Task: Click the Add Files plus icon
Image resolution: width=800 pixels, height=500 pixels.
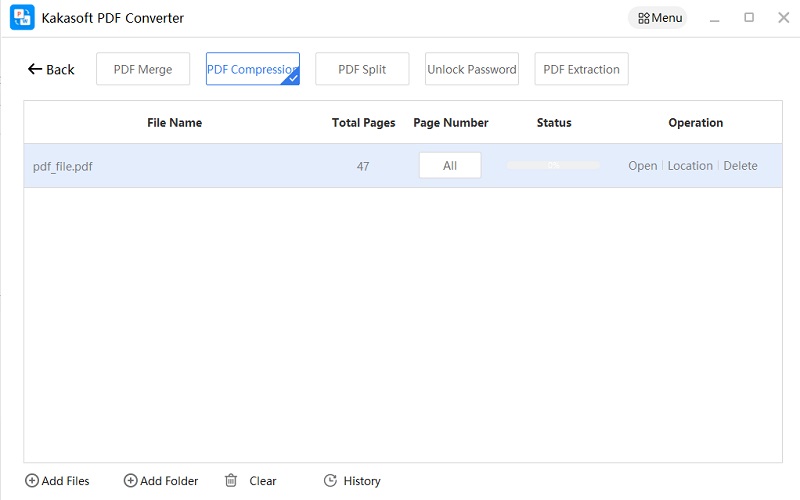Action: pos(32,481)
